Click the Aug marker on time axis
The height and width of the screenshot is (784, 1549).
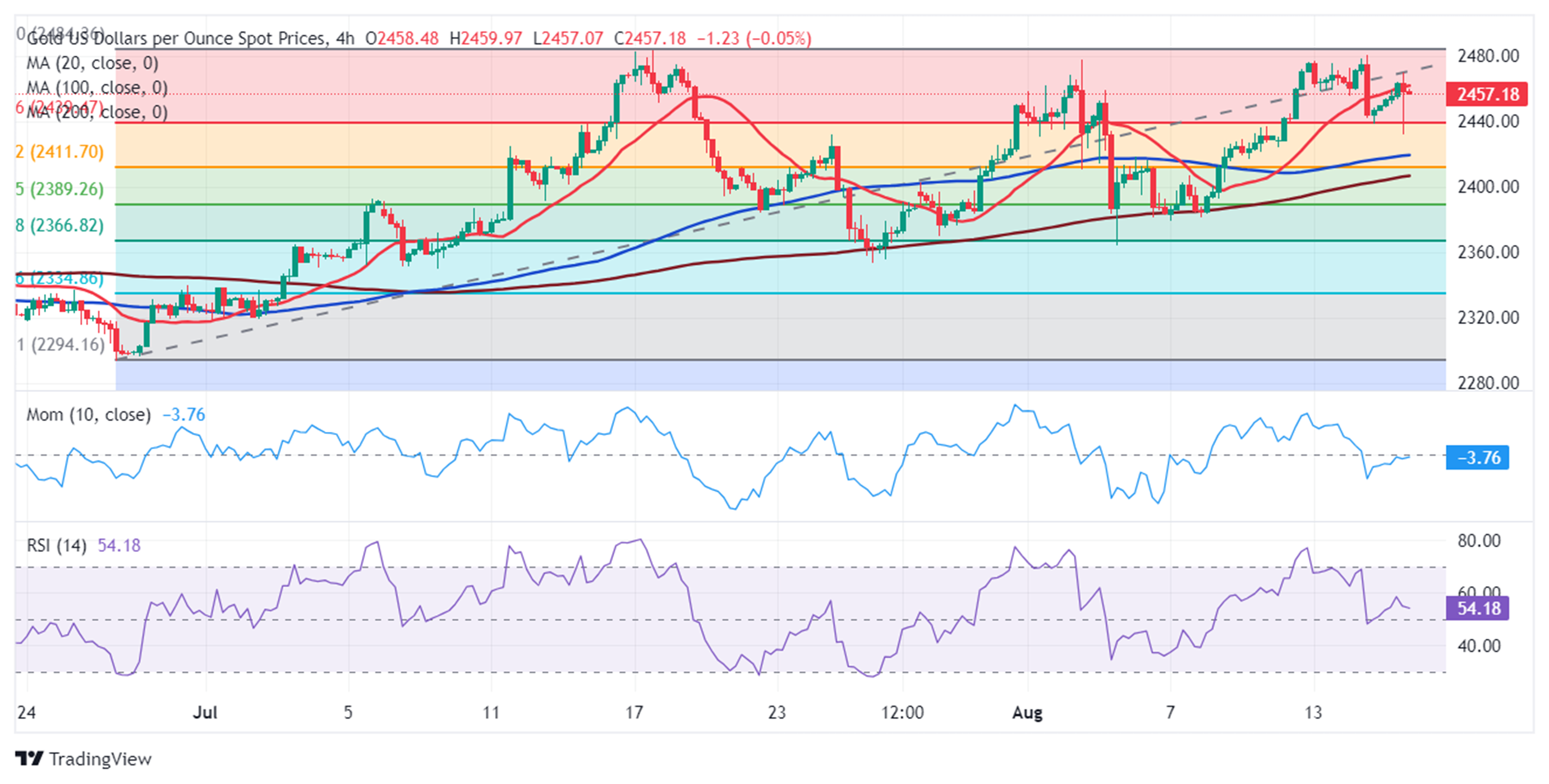coord(1027,712)
